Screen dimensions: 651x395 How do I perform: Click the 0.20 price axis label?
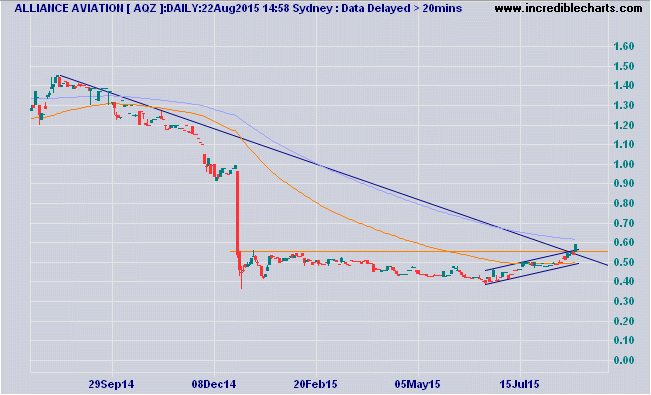[624, 321]
